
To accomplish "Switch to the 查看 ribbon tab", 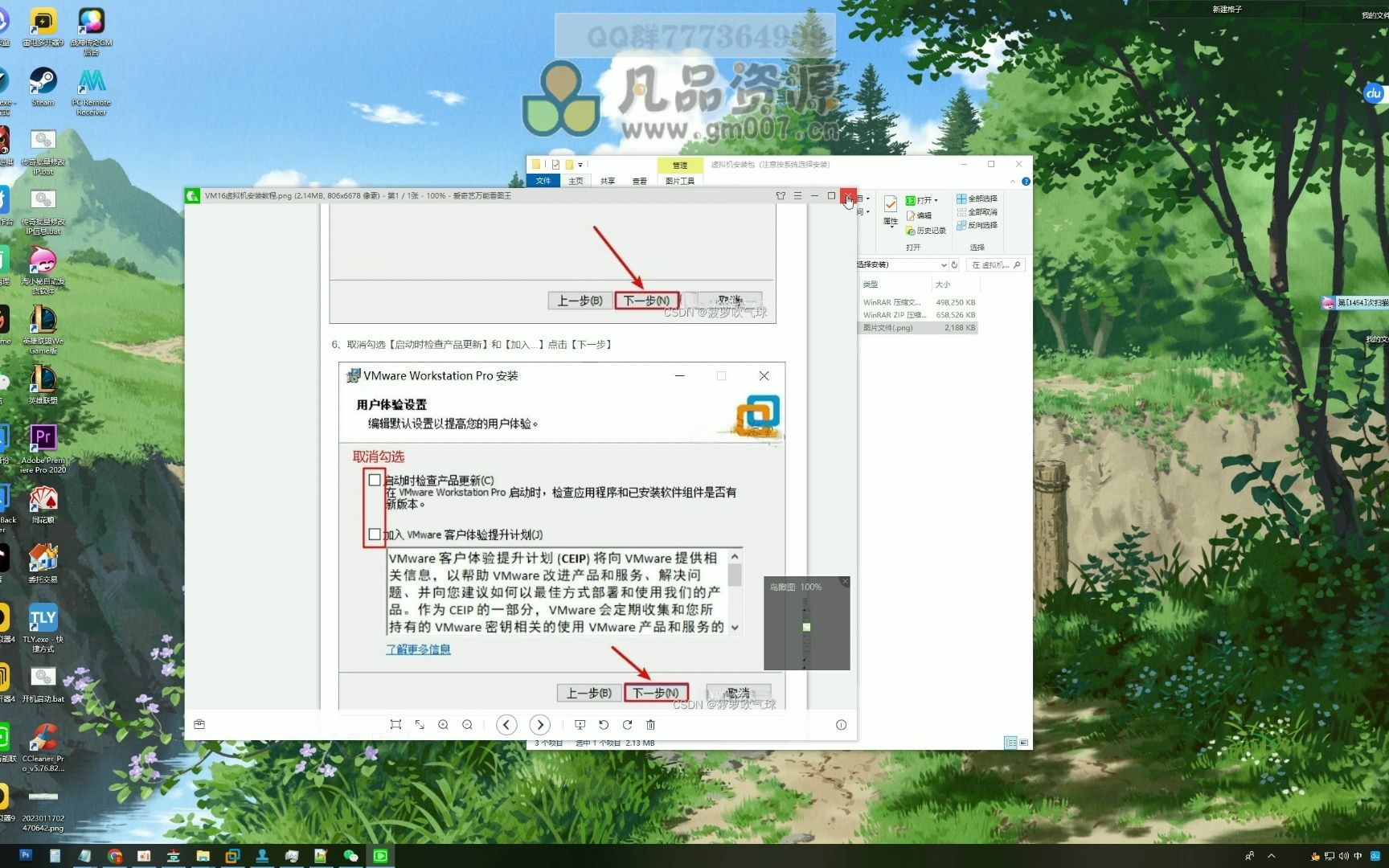I will coord(640,181).
